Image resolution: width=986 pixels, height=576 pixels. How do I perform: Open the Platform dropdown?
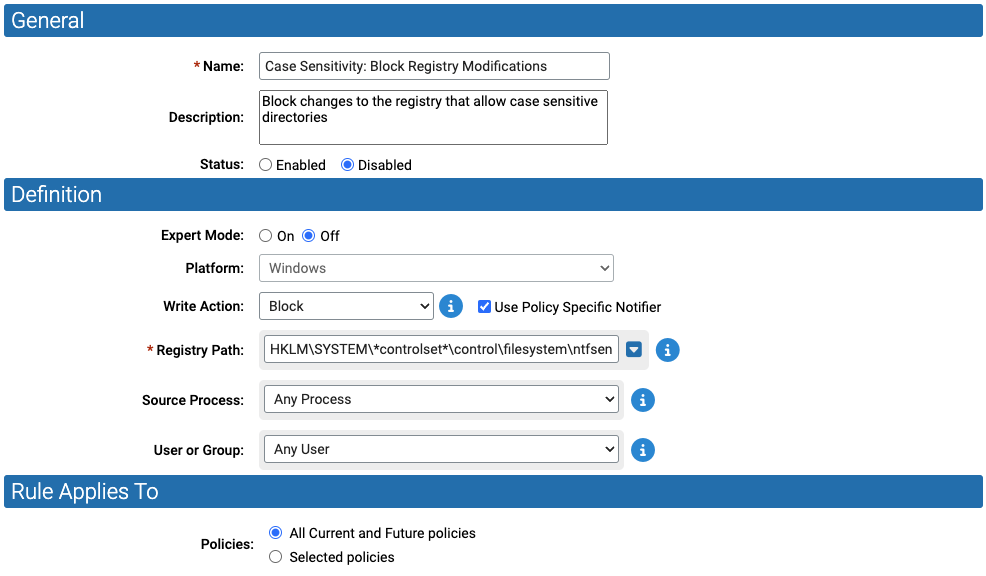pos(436,269)
